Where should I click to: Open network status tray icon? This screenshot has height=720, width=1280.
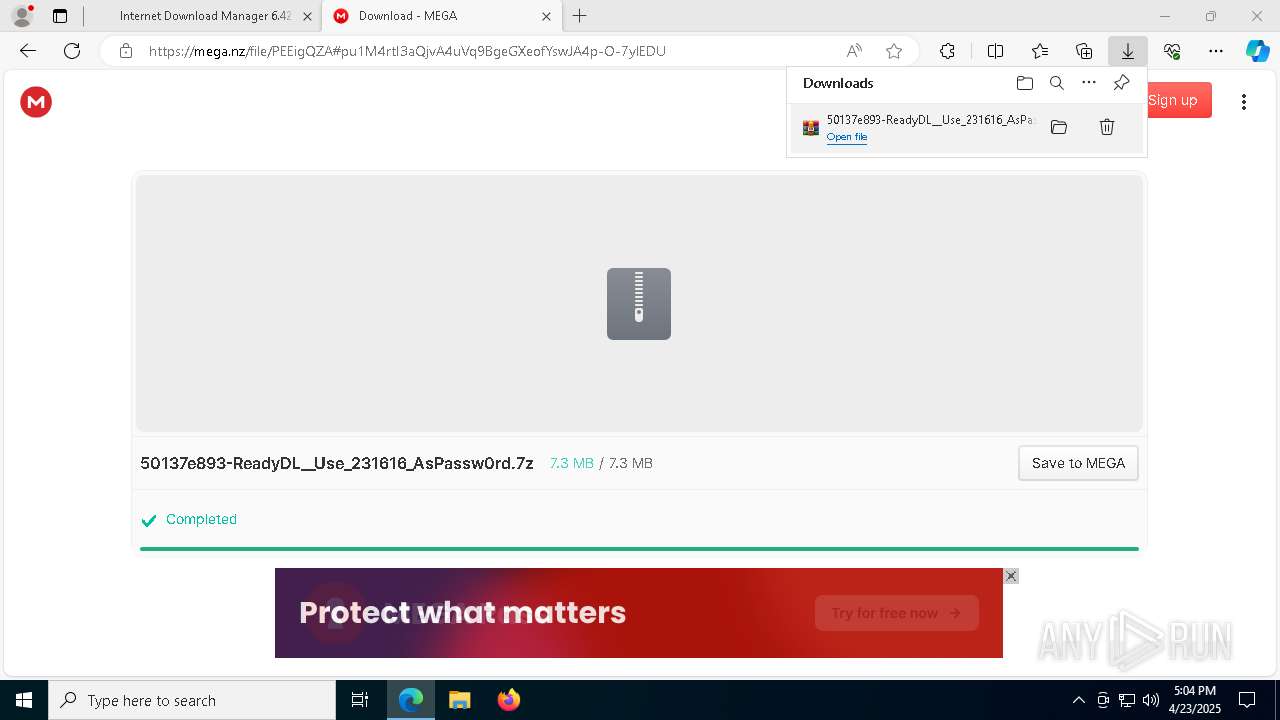coord(1127,700)
